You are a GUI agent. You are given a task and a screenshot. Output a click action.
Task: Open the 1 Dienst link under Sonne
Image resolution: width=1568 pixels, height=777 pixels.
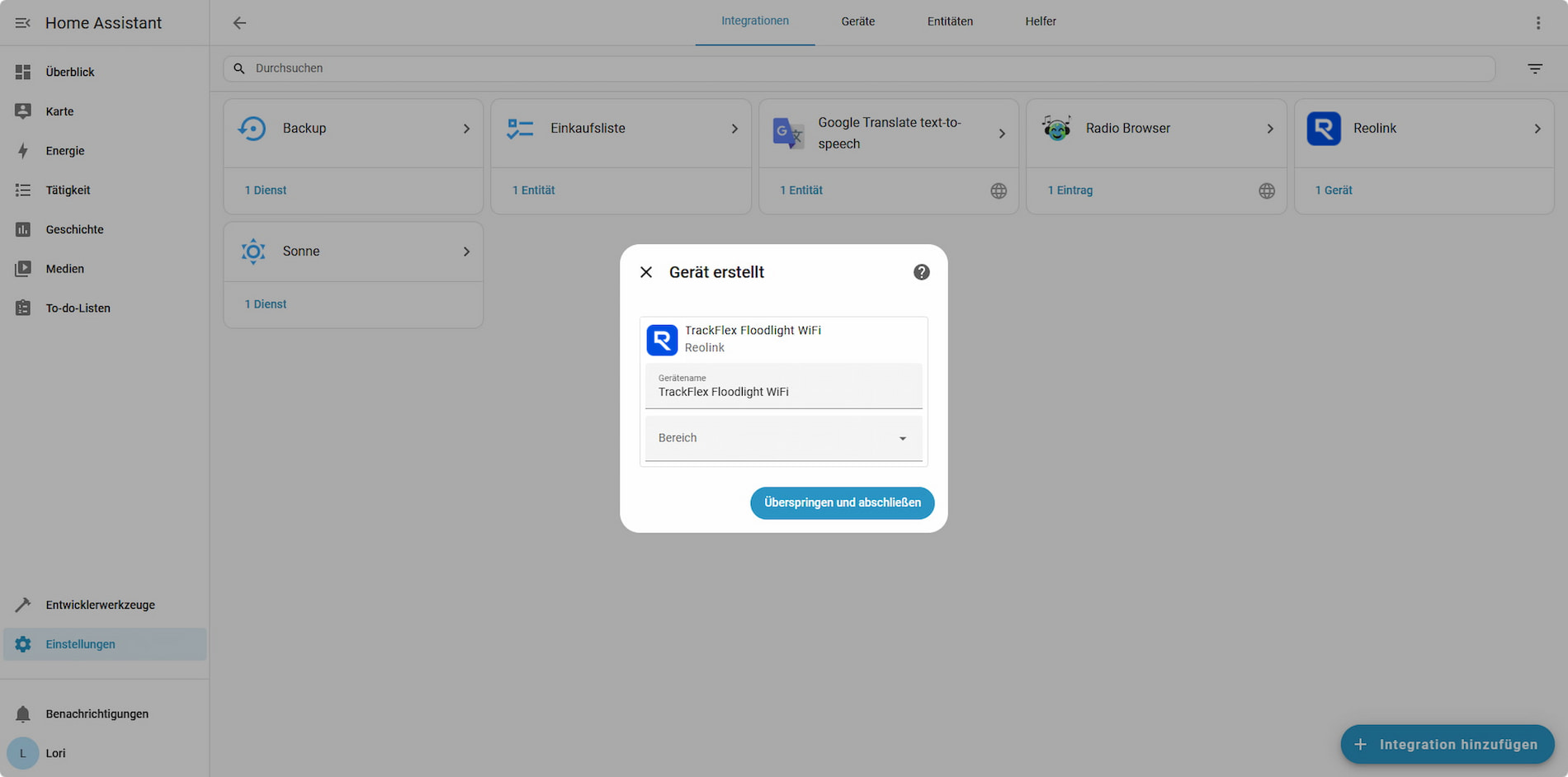pyautogui.click(x=266, y=304)
